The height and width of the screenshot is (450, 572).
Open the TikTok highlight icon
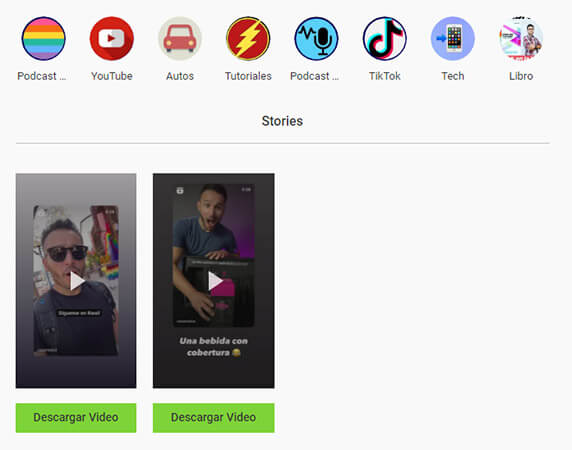pos(384,39)
